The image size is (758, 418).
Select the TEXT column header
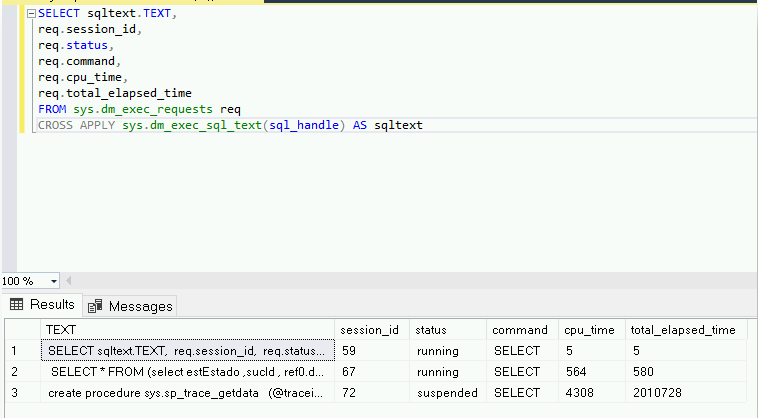tap(188, 330)
